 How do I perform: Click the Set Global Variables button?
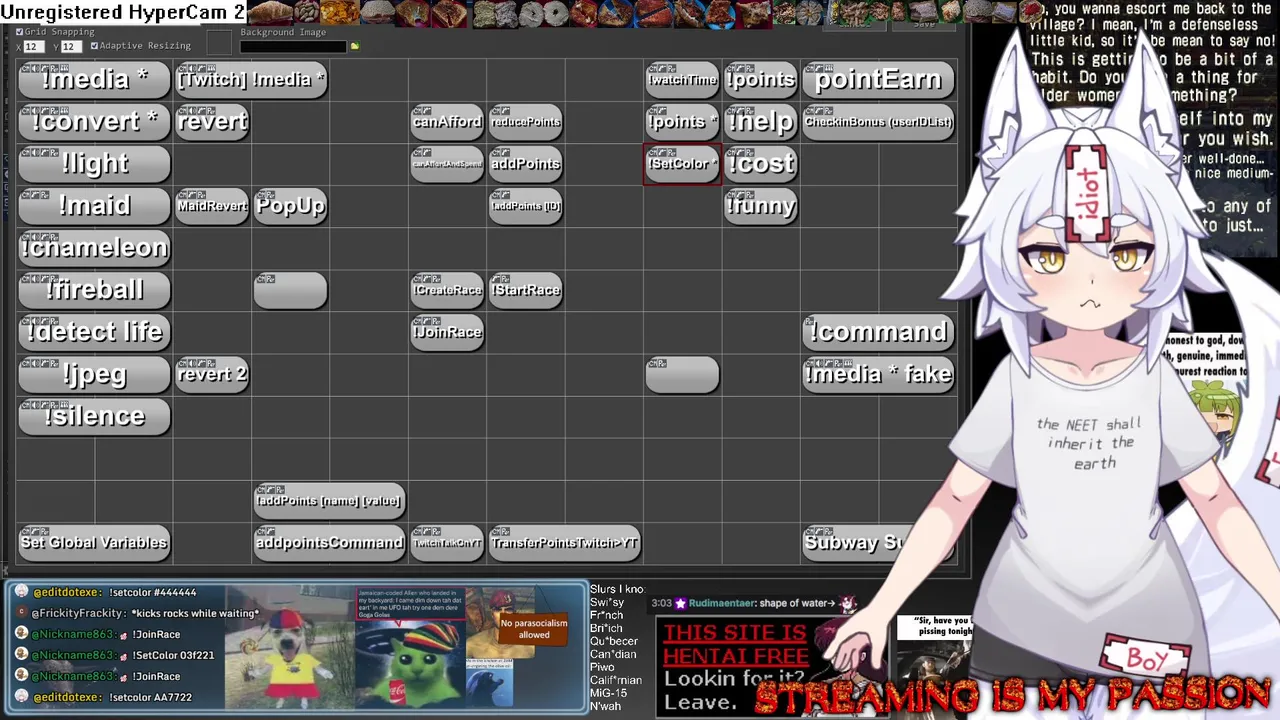tap(95, 542)
